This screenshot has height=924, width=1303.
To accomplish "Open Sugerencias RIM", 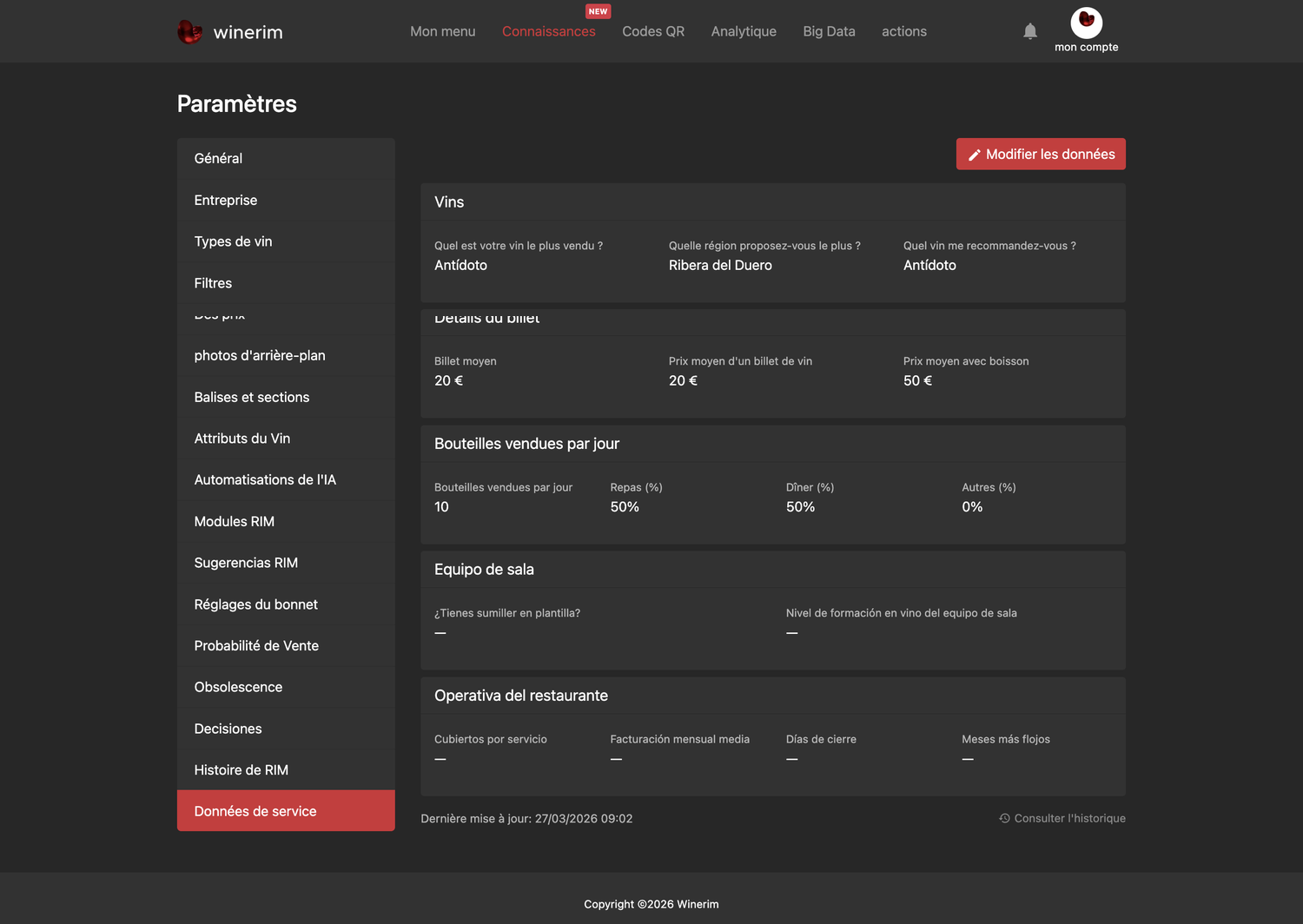I will 286,563.
